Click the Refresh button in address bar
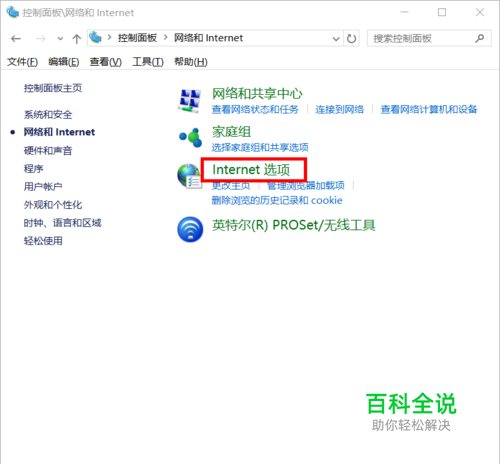The width and height of the screenshot is (500, 464). (x=351, y=39)
